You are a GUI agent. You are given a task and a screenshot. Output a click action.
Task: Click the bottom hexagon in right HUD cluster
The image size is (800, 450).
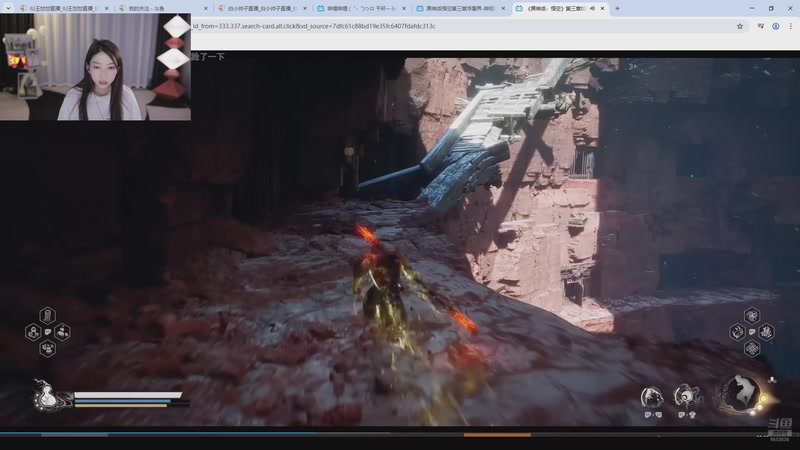pyautogui.click(x=752, y=349)
